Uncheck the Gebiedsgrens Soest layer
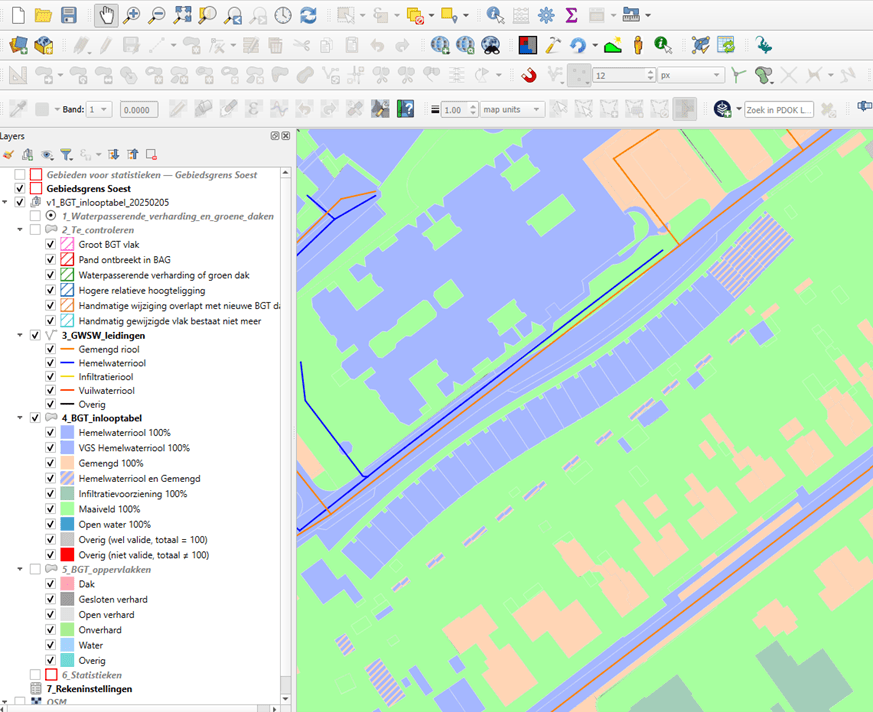Screen dimensions: 873x712 [x=20, y=188]
